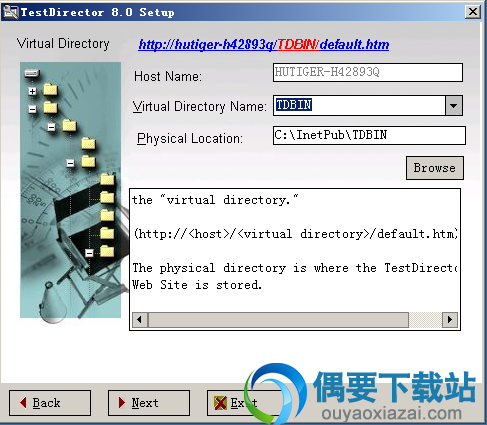This screenshot has height=425, width=487.
Task: Click the Next button's red arrow icon
Action: (122, 403)
